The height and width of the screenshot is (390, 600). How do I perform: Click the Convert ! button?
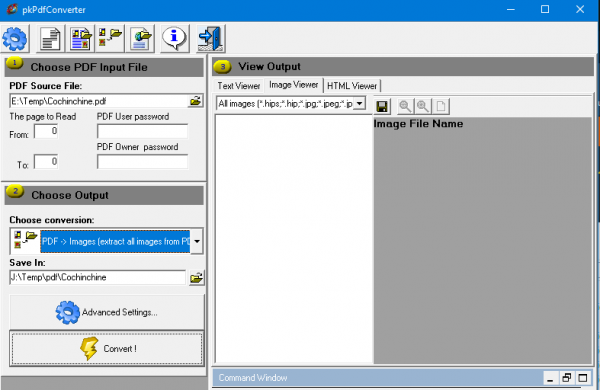pyautogui.click(x=107, y=349)
